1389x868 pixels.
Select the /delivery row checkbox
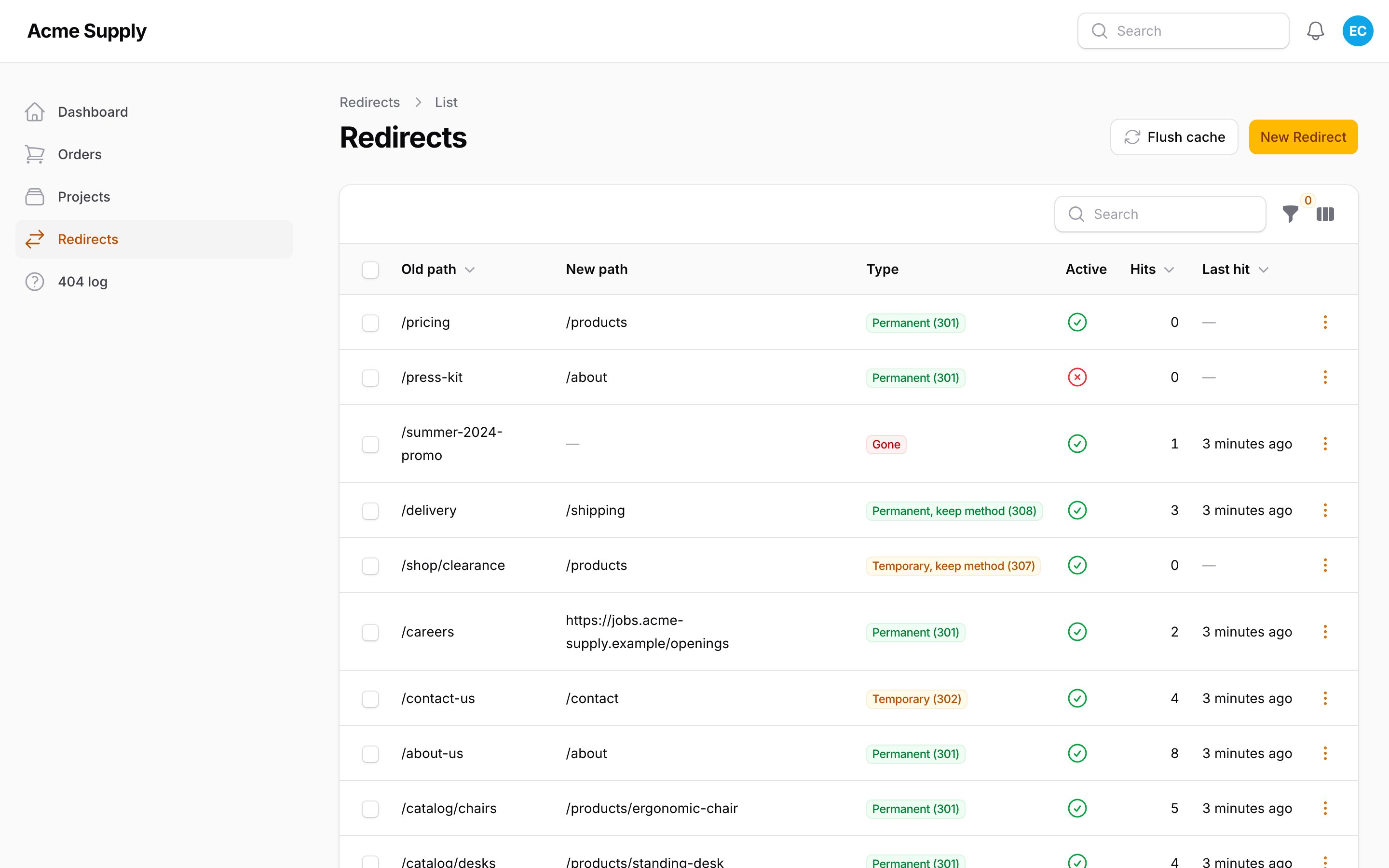[x=370, y=511]
